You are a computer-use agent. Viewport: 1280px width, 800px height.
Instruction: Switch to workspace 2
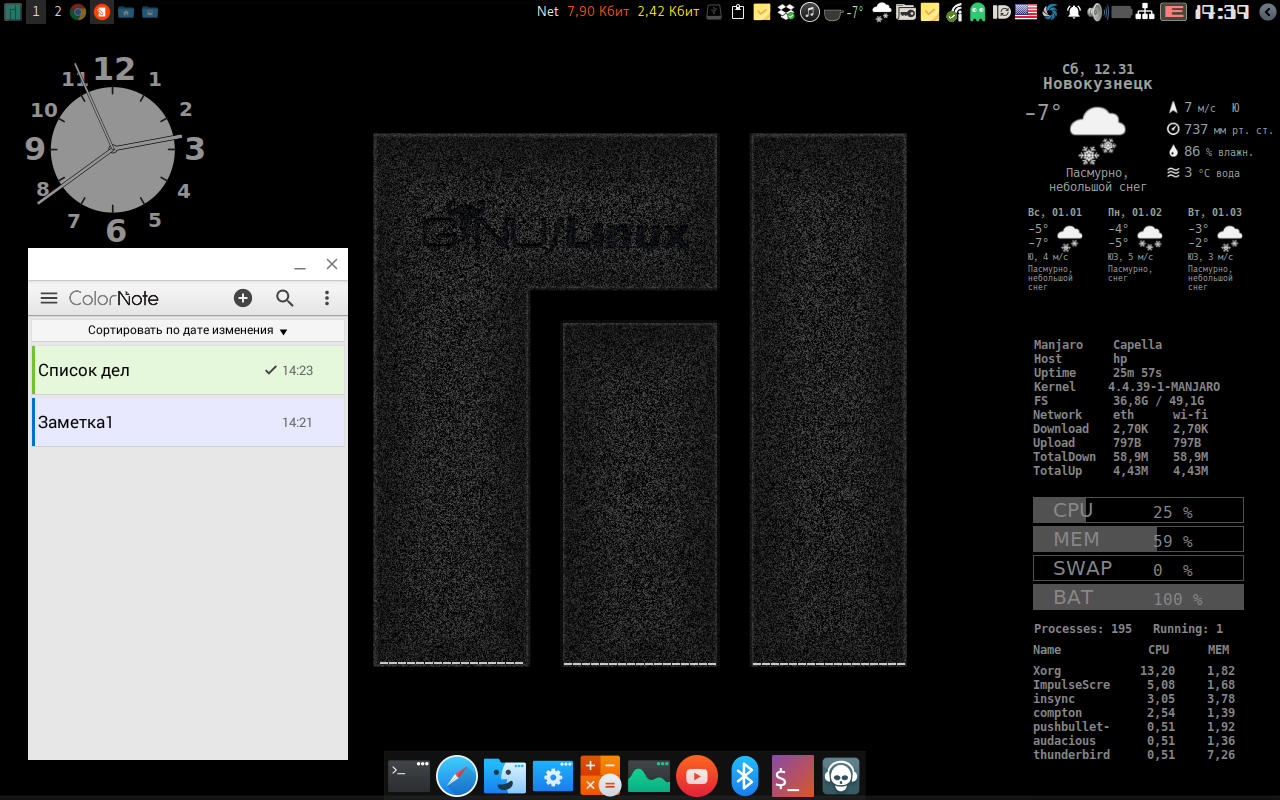click(x=58, y=12)
